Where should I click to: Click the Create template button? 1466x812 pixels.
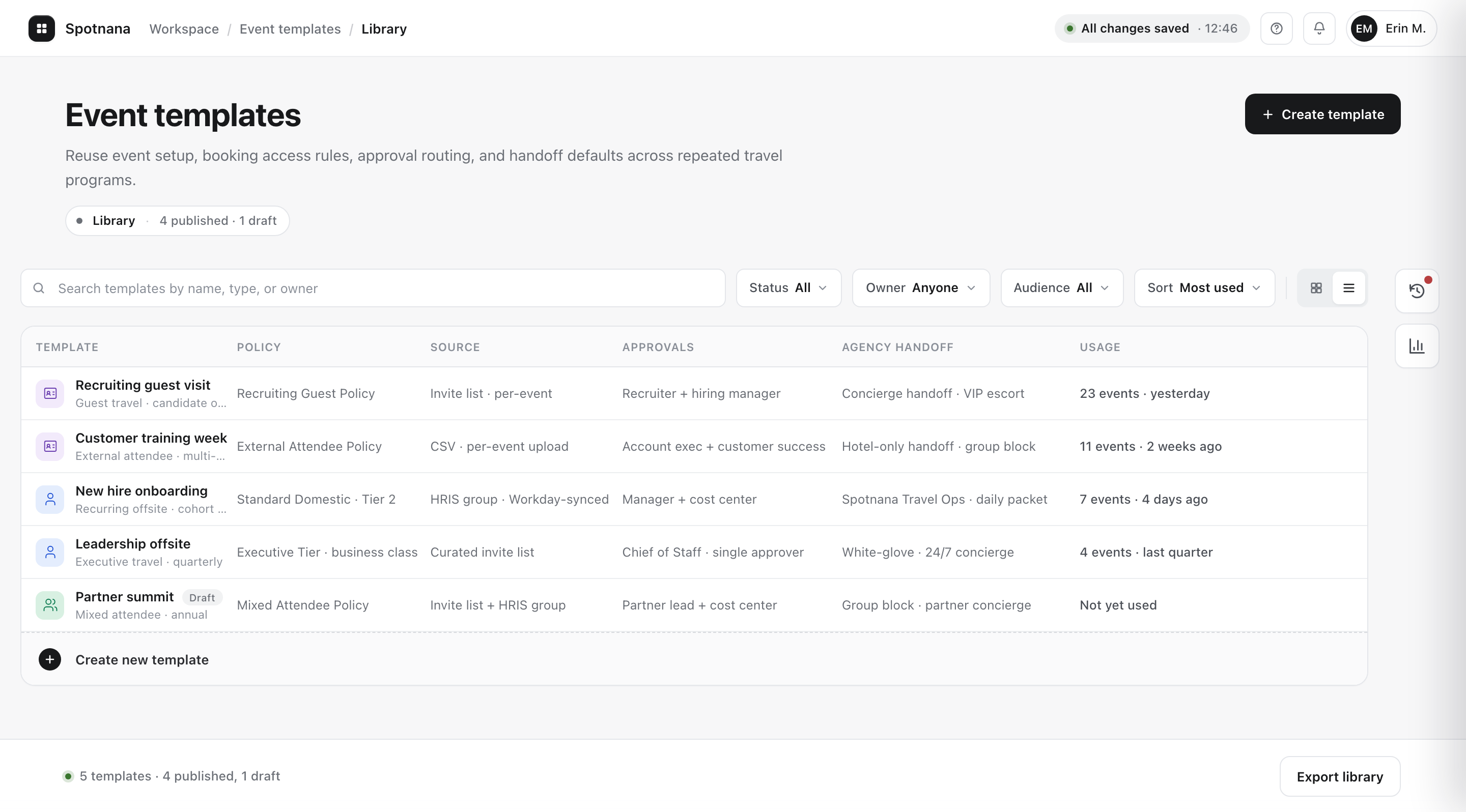(x=1322, y=114)
